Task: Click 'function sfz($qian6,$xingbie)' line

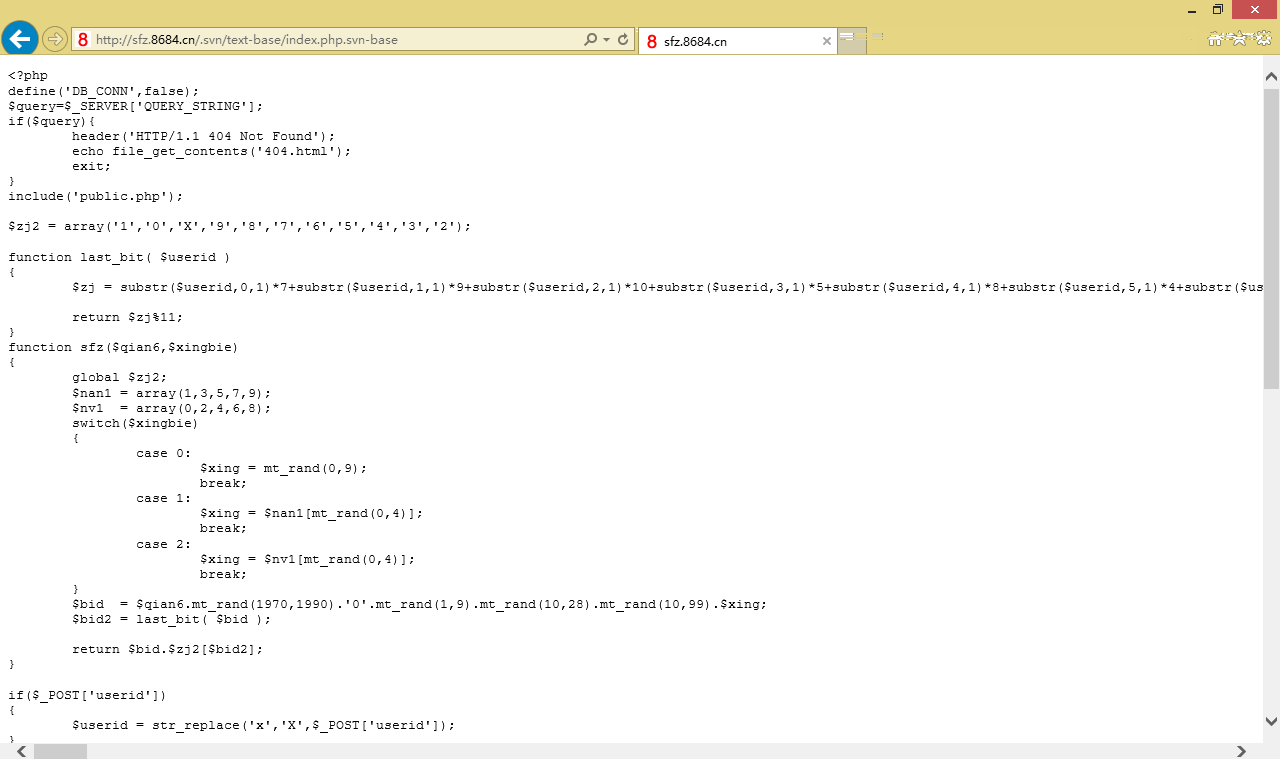Action: (124, 347)
